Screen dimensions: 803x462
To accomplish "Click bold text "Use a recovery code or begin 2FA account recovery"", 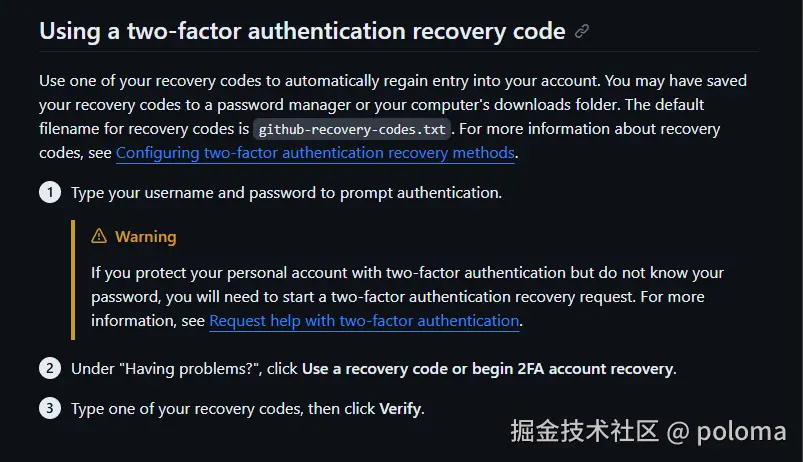I will [x=488, y=369].
